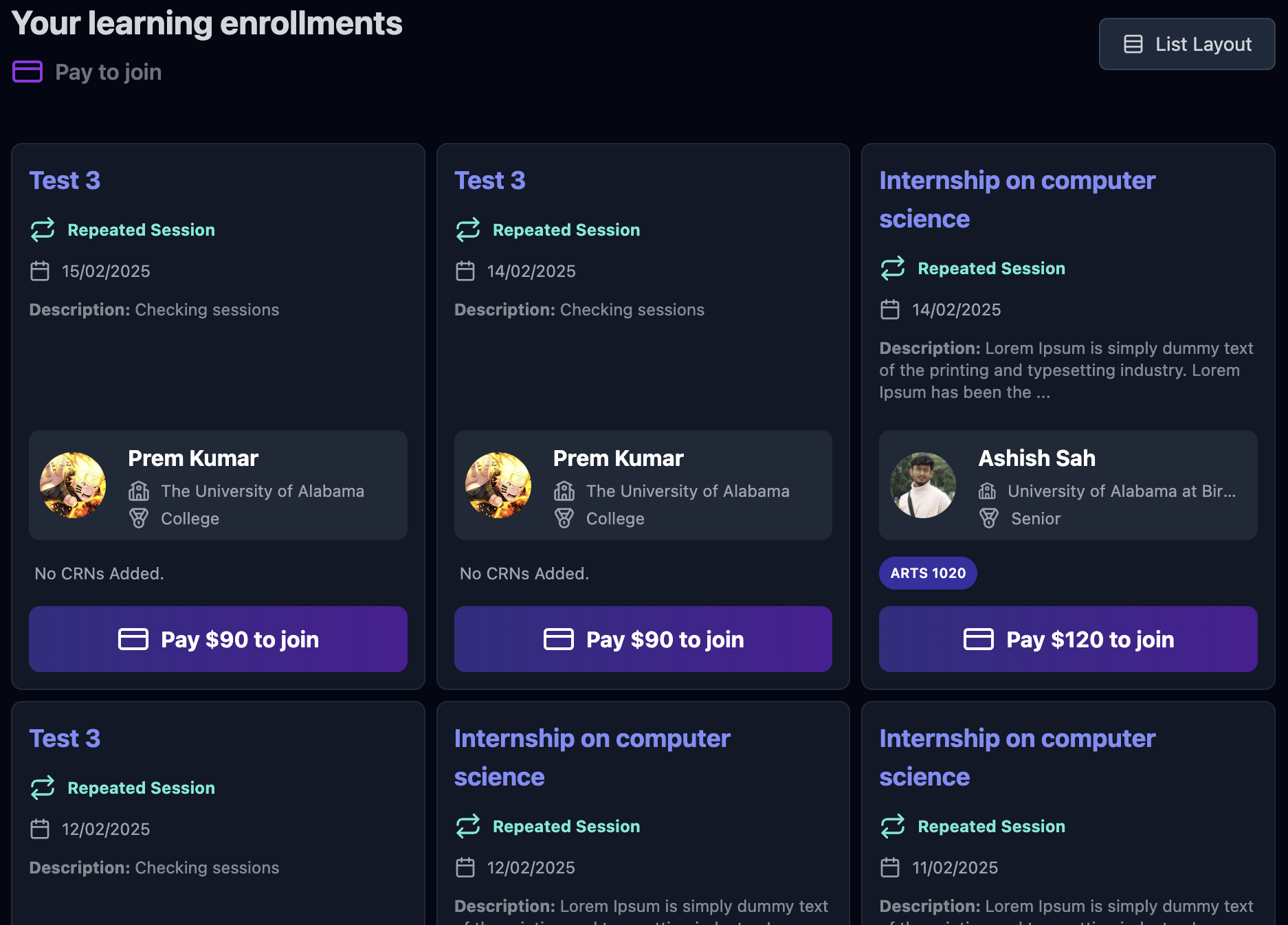
Task: Switch to List Layout view
Action: pyautogui.click(x=1187, y=44)
